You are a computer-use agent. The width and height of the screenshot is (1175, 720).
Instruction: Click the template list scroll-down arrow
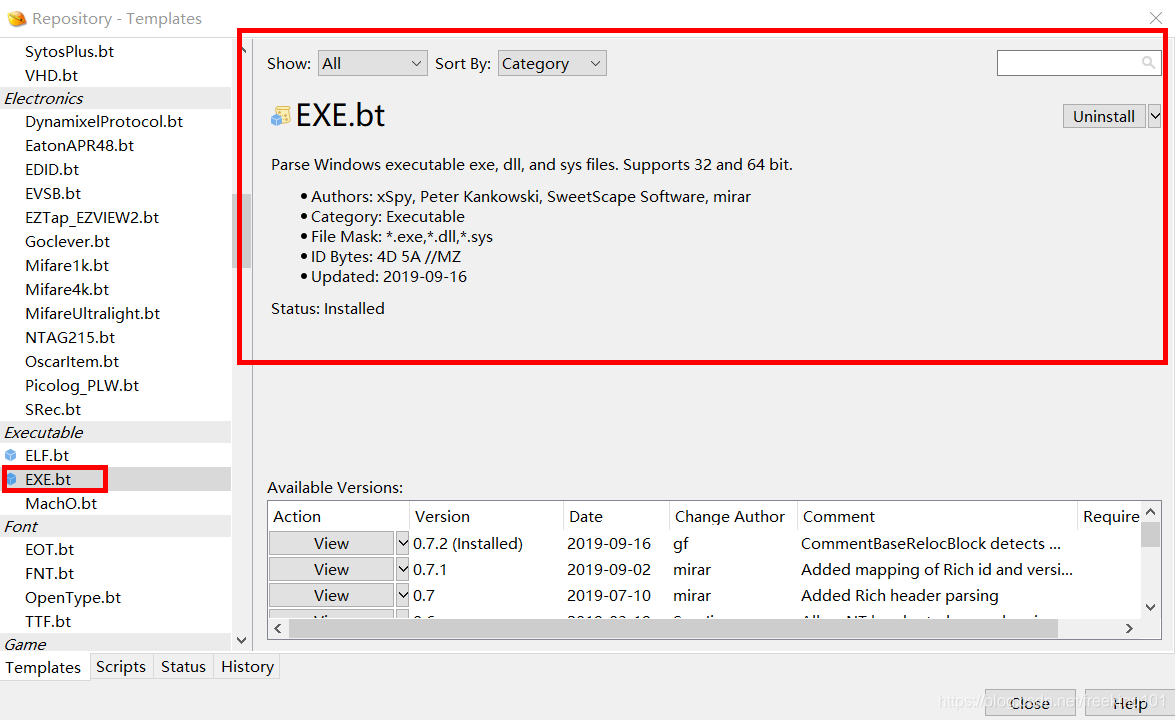click(241, 640)
